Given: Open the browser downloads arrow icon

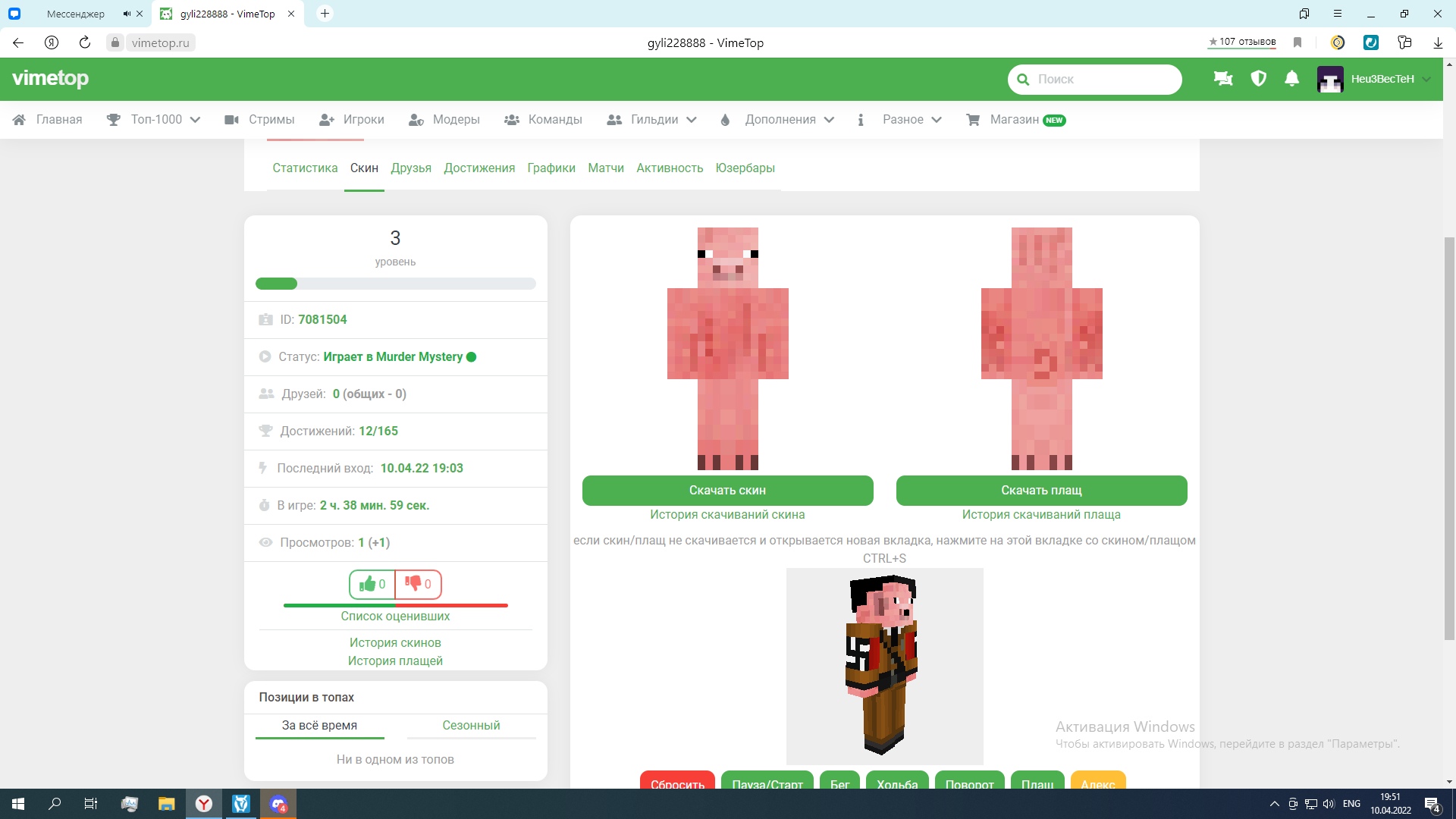Looking at the screenshot, I should point(1438,42).
